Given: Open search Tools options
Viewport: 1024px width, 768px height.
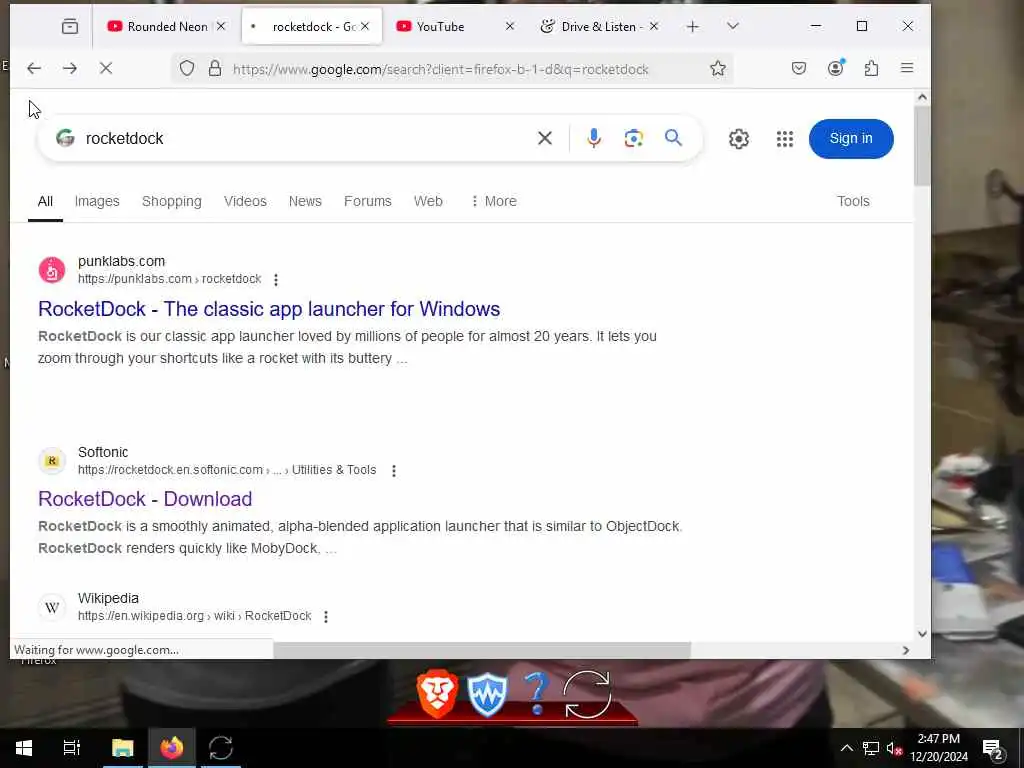Looking at the screenshot, I should 853,201.
